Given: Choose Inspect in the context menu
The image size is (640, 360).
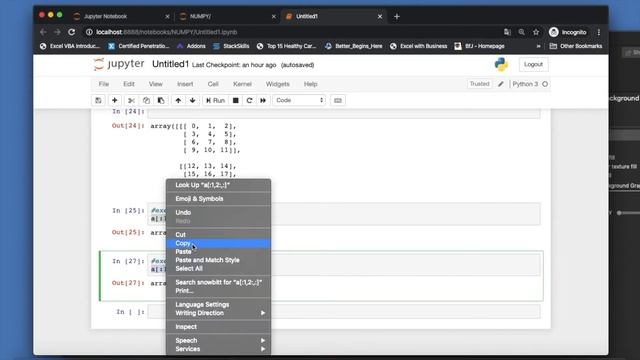Looking at the screenshot, I should [218, 327].
